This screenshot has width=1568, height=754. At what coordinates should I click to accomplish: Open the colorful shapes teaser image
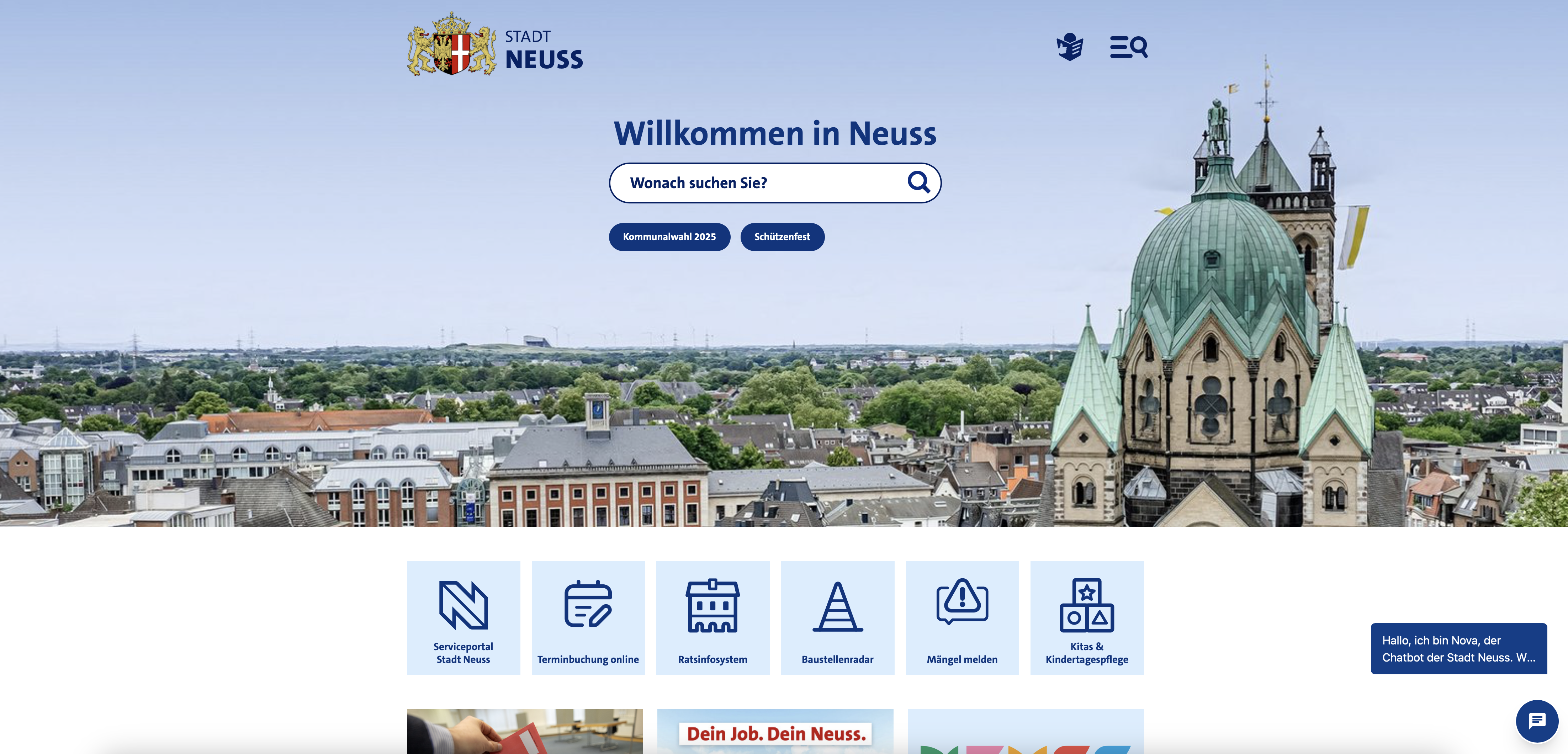1026,732
